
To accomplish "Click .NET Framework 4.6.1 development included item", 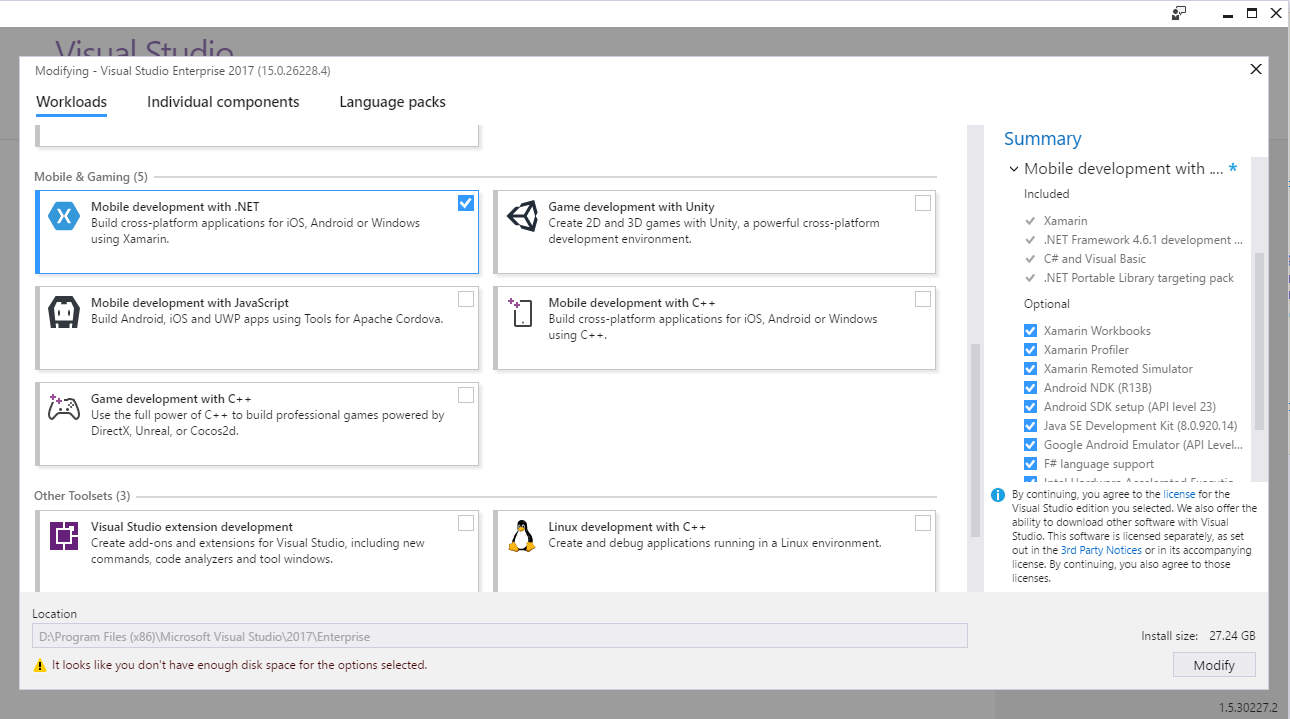I will (1143, 240).
